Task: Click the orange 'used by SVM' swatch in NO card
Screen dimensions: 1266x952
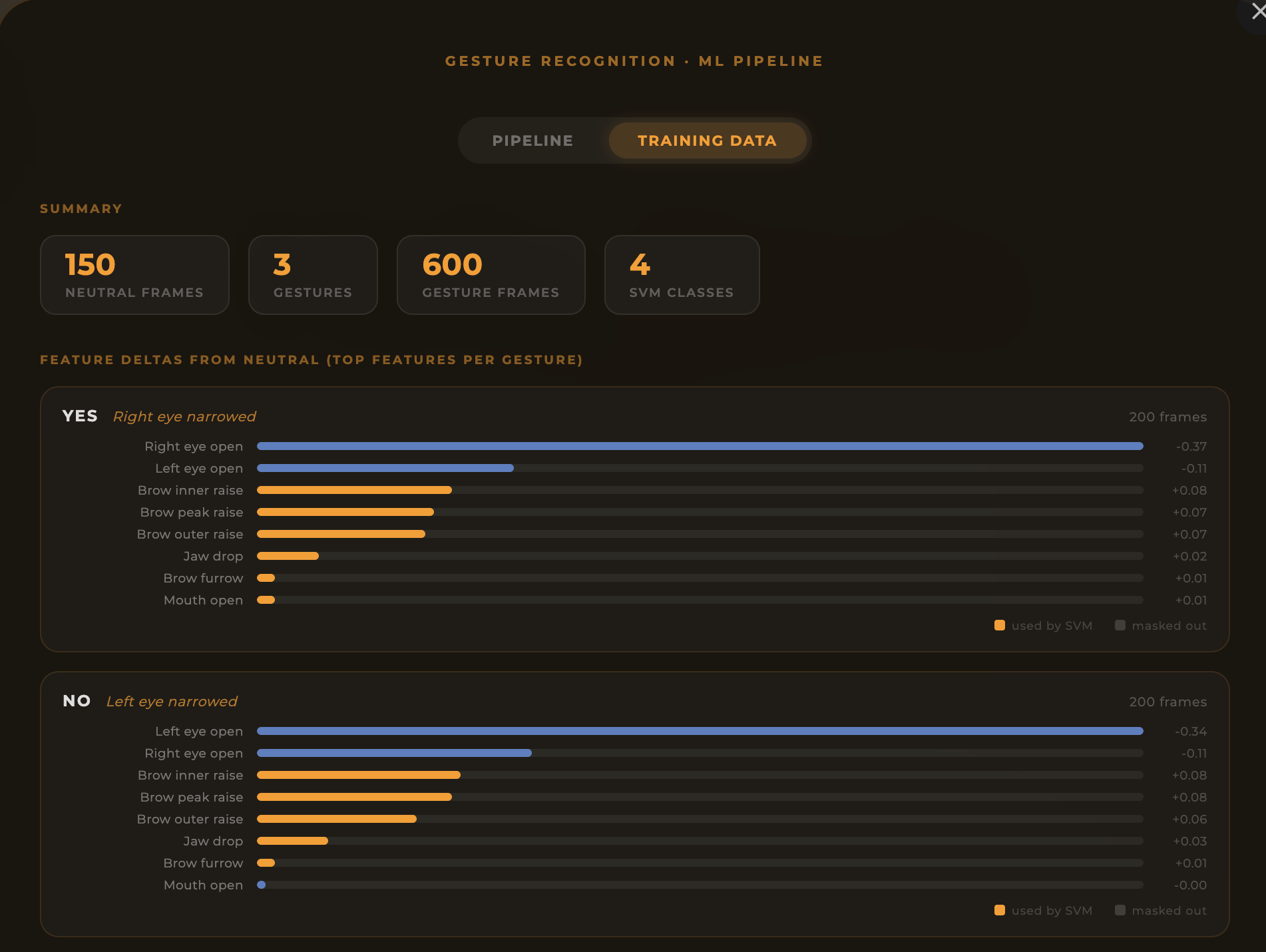Action: 1000,910
